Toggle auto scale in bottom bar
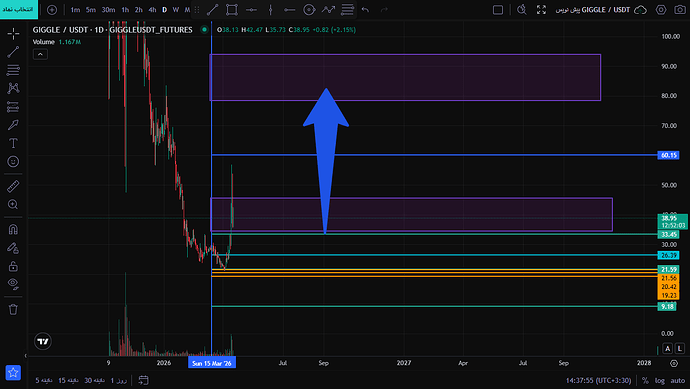690x389 pixels. tap(678, 381)
